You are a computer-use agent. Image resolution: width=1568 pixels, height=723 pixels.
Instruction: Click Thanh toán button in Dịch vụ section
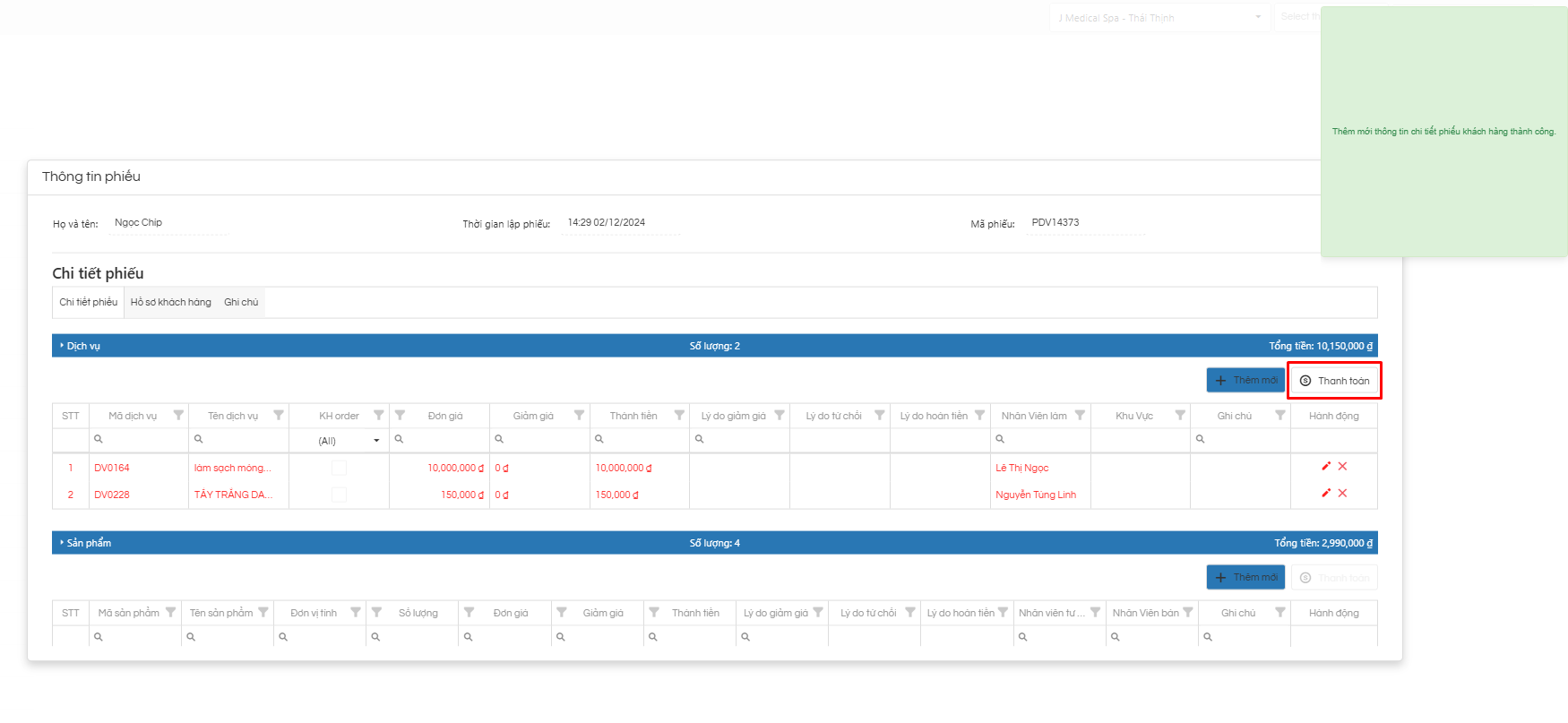coord(1334,381)
